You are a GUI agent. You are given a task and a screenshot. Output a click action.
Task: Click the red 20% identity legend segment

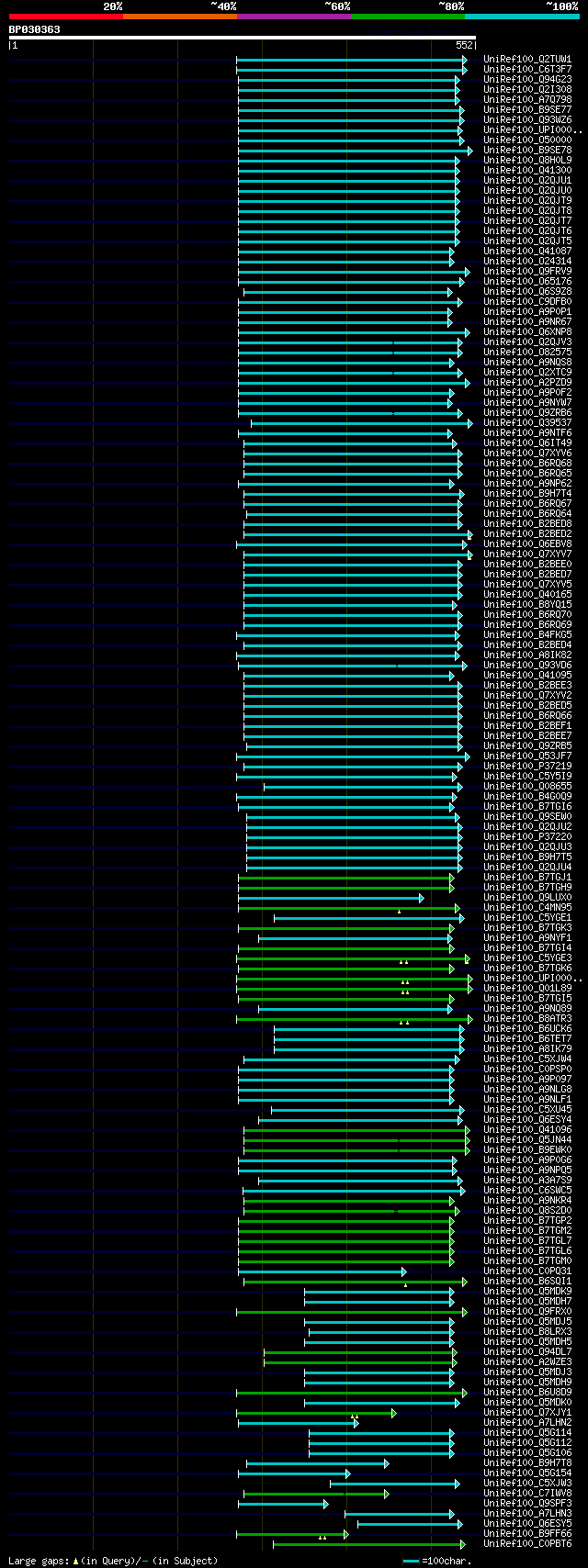(66, 16)
